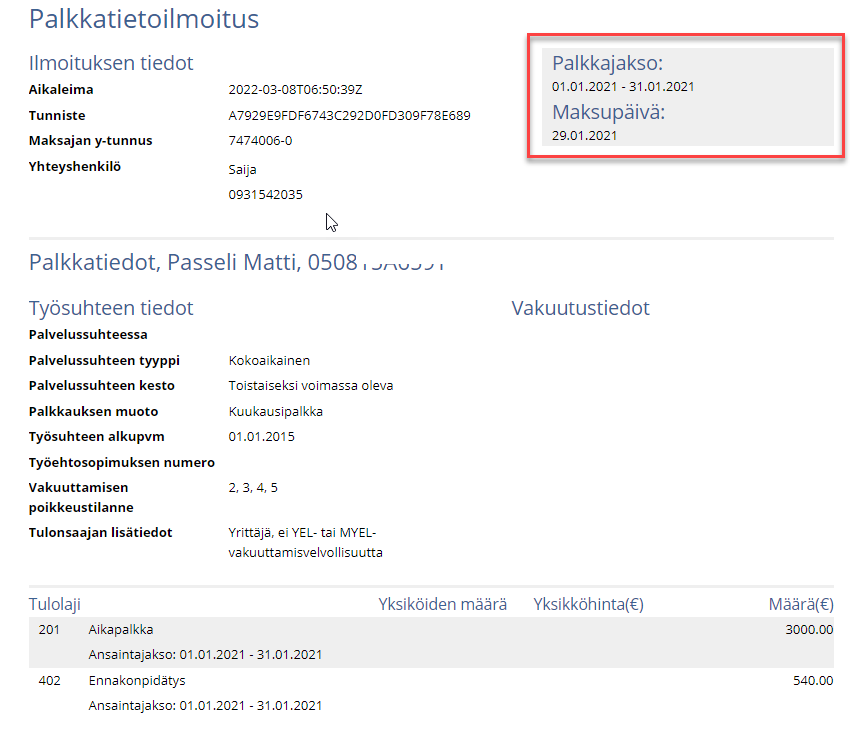Click the Aikaleima timestamp value

[x=294, y=89]
